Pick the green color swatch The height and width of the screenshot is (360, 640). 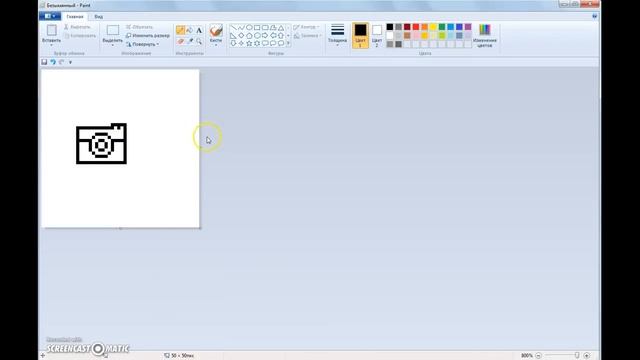pyautogui.click(x=442, y=27)
